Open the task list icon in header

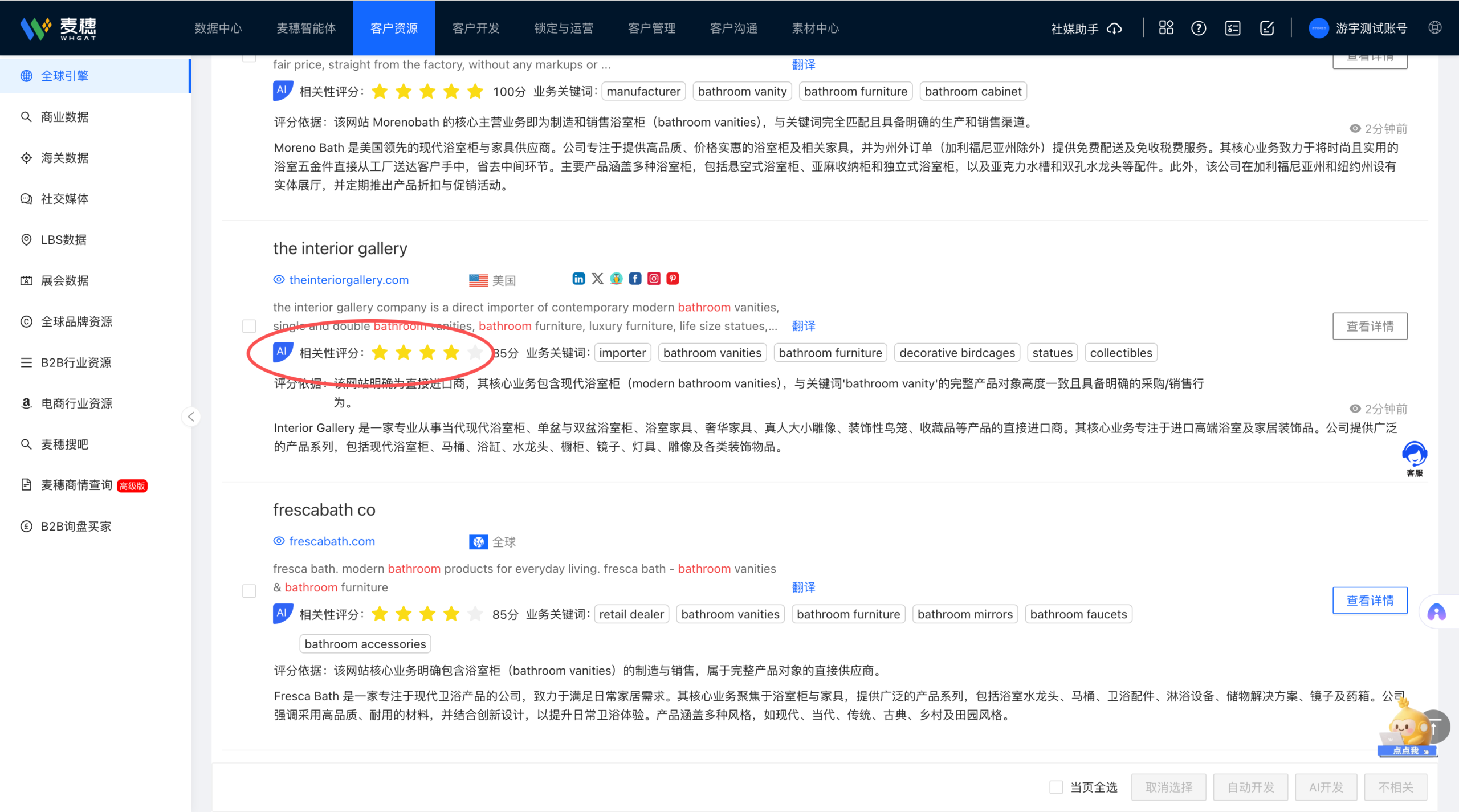pos(1233,28)
